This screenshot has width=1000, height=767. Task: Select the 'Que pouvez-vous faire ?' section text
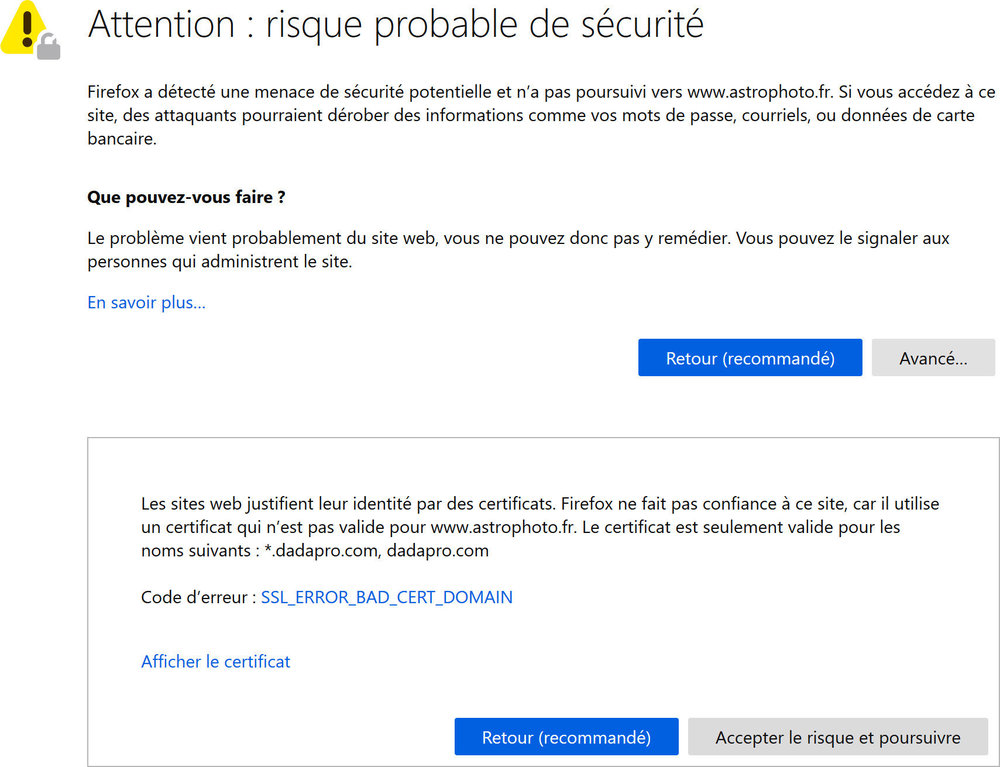coord(186,197)
